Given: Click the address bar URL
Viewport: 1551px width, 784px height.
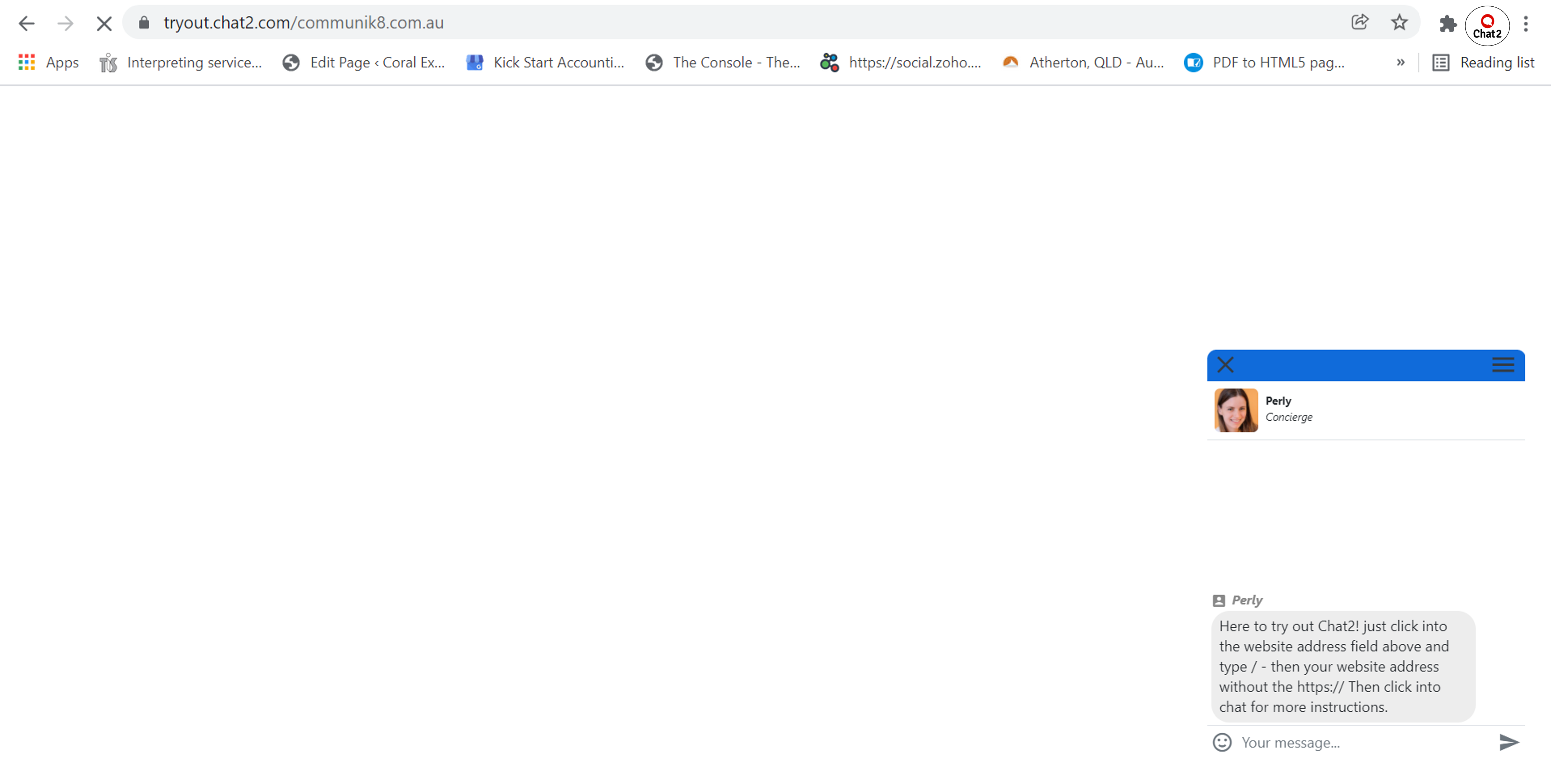Looking at the screenshot, I should pyautogui.click(x=303, y=23).
